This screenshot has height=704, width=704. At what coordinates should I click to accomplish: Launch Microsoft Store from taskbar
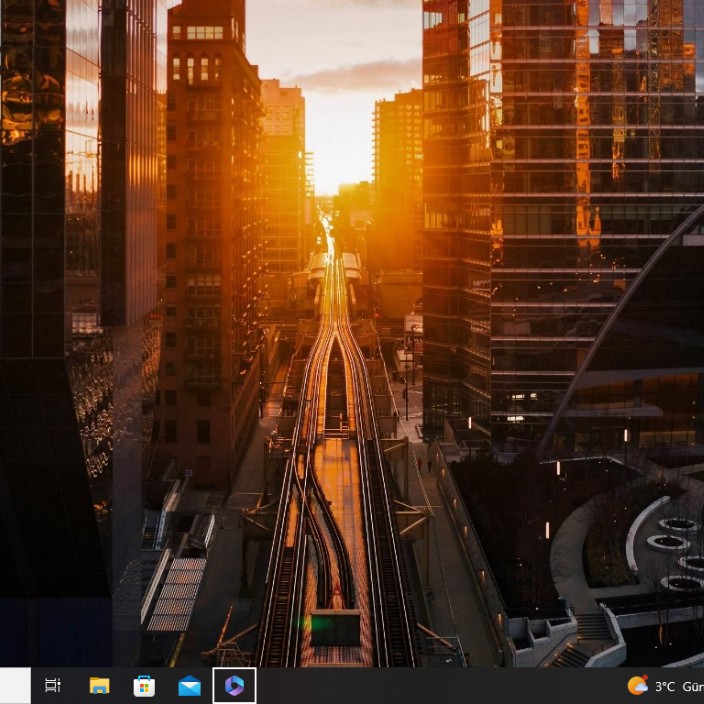pos(144,685)
